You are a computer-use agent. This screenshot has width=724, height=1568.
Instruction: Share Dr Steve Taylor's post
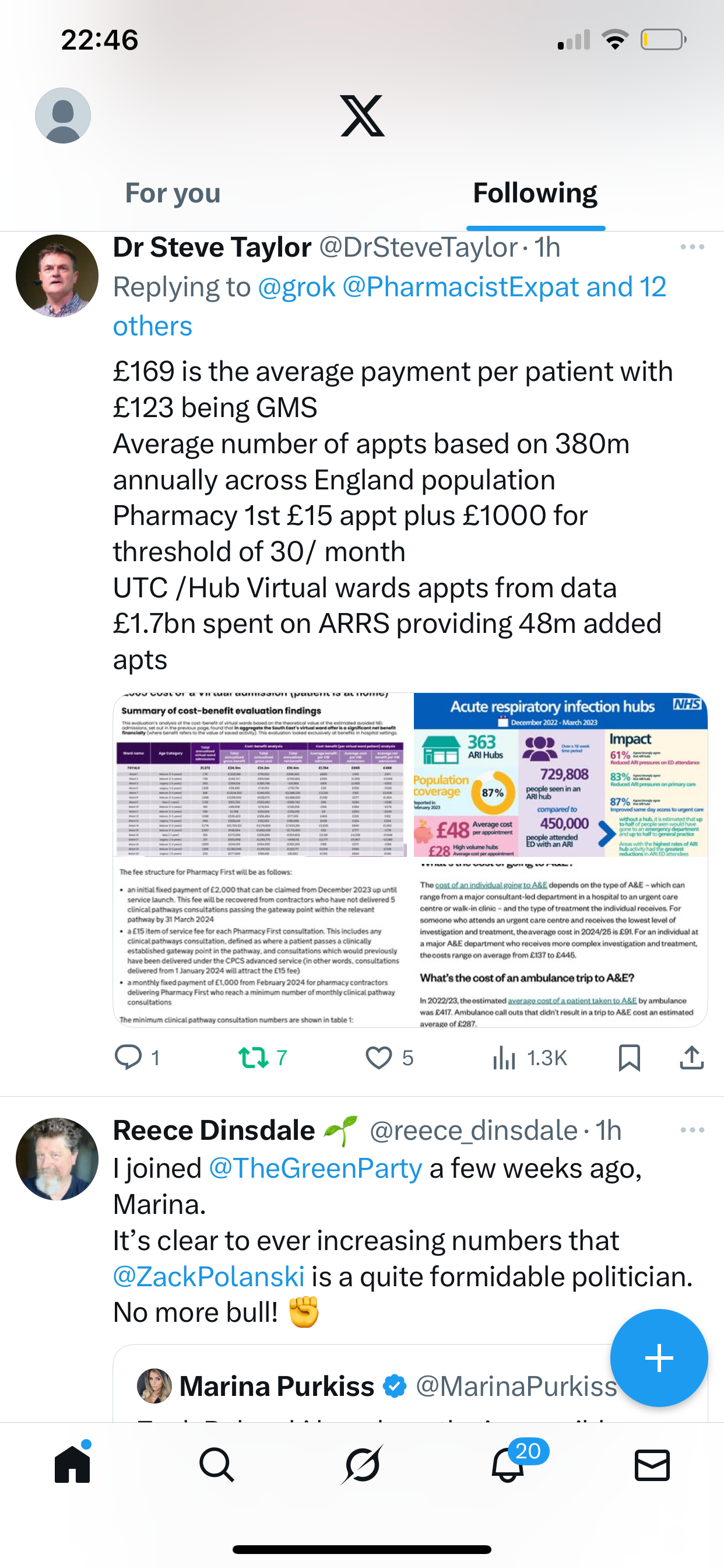coord(692,1058)
